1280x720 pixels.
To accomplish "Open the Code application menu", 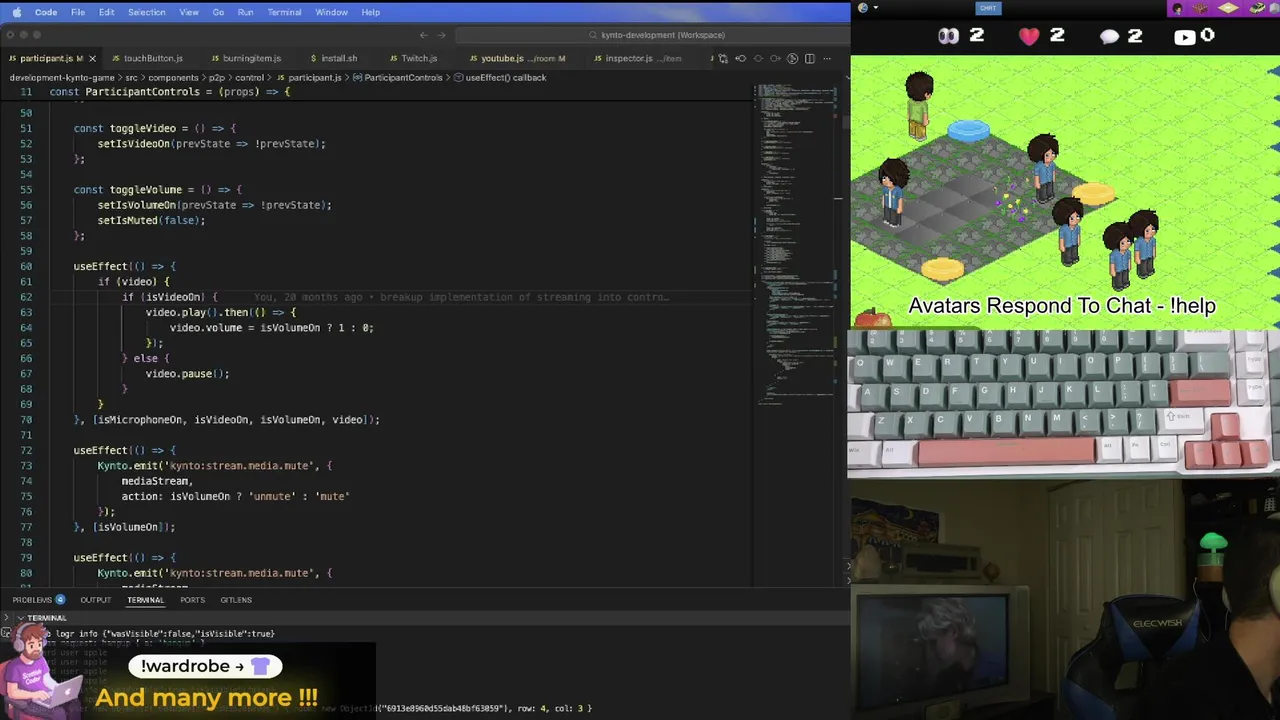I will (46, 12).
